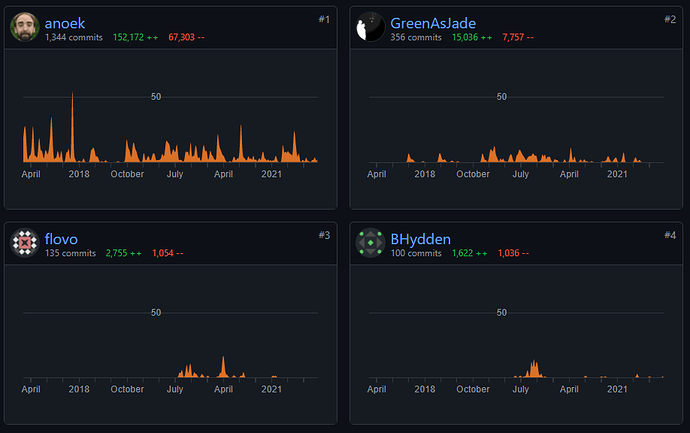The height and width of the screenshot is (433, 690).
Task: View anoek's 1,344 commits
Action: pyautogui.click(x=74, y=37)
